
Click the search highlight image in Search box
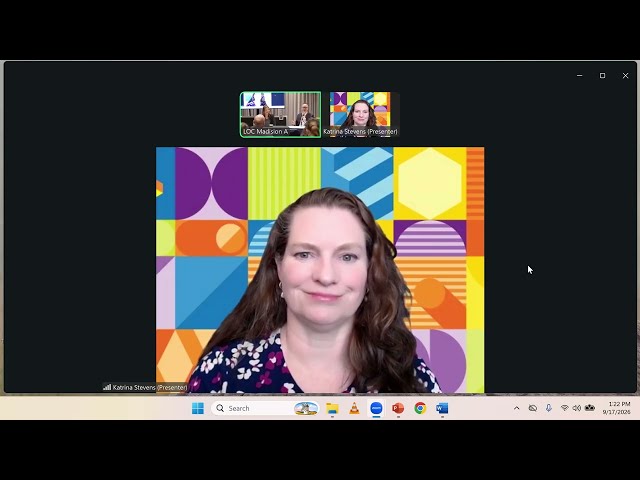click(x=306, y=408)
